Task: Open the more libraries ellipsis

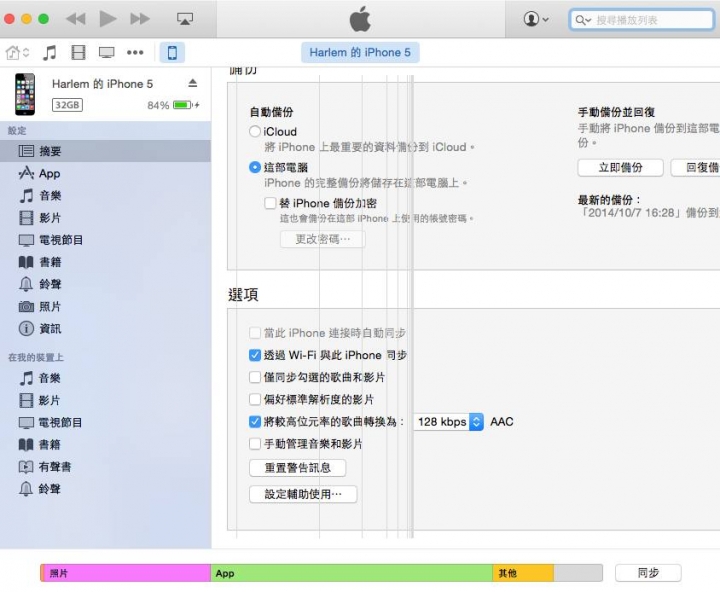Action: point(135,53)
